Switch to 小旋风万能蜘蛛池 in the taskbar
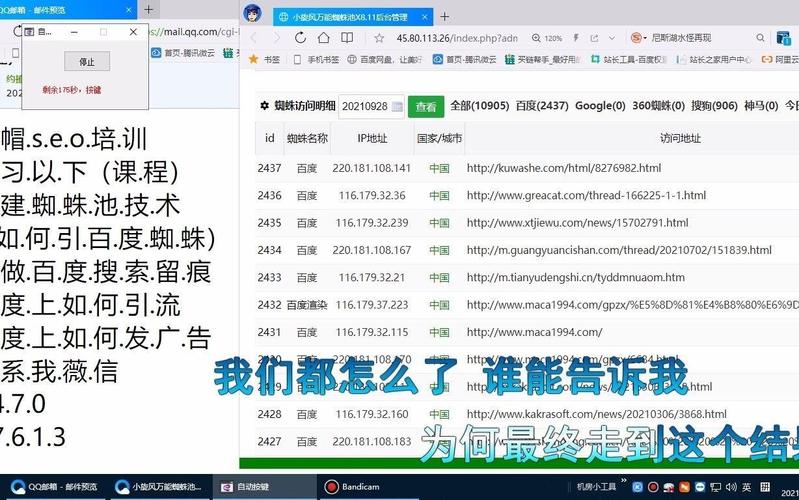799x500 pixels. pos(159,487)
